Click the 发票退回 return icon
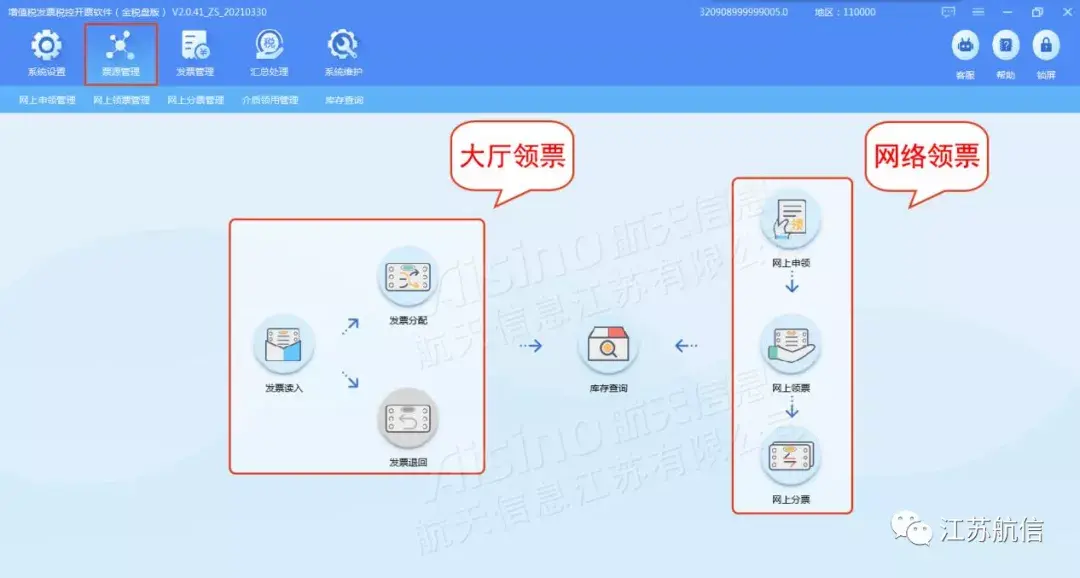 point(408,419)
